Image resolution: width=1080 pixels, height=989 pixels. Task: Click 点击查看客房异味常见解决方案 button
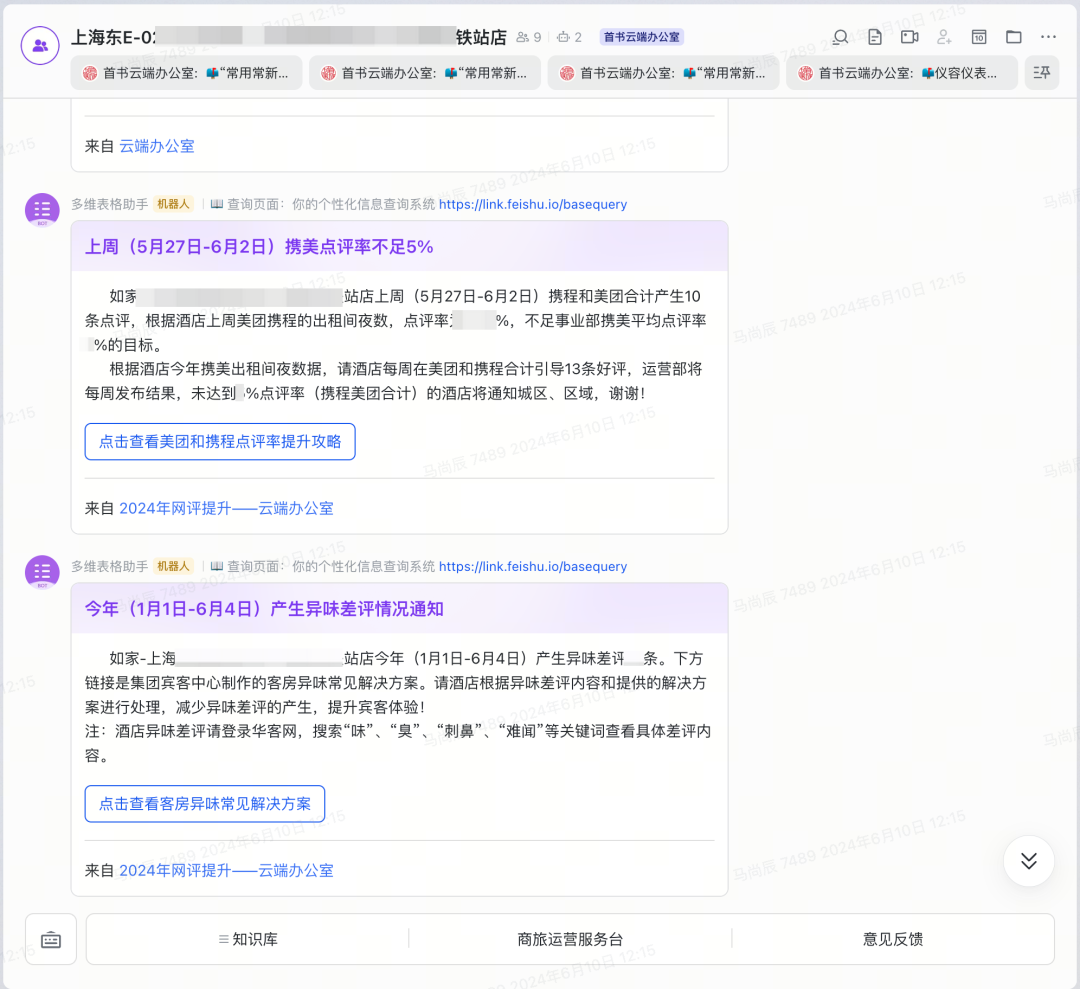point(205,803)
